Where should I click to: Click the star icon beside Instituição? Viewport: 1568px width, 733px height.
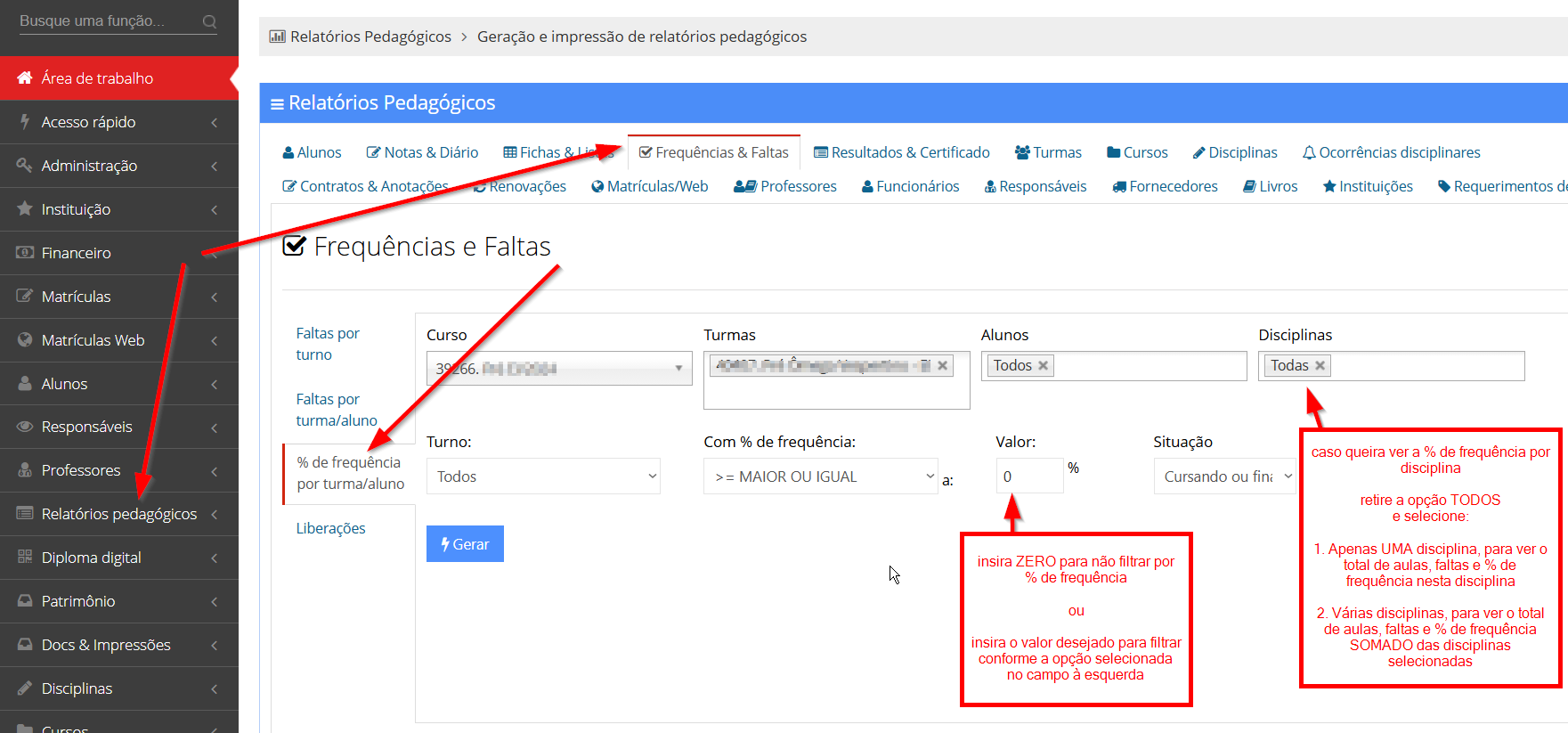click(x=25, y=209)
